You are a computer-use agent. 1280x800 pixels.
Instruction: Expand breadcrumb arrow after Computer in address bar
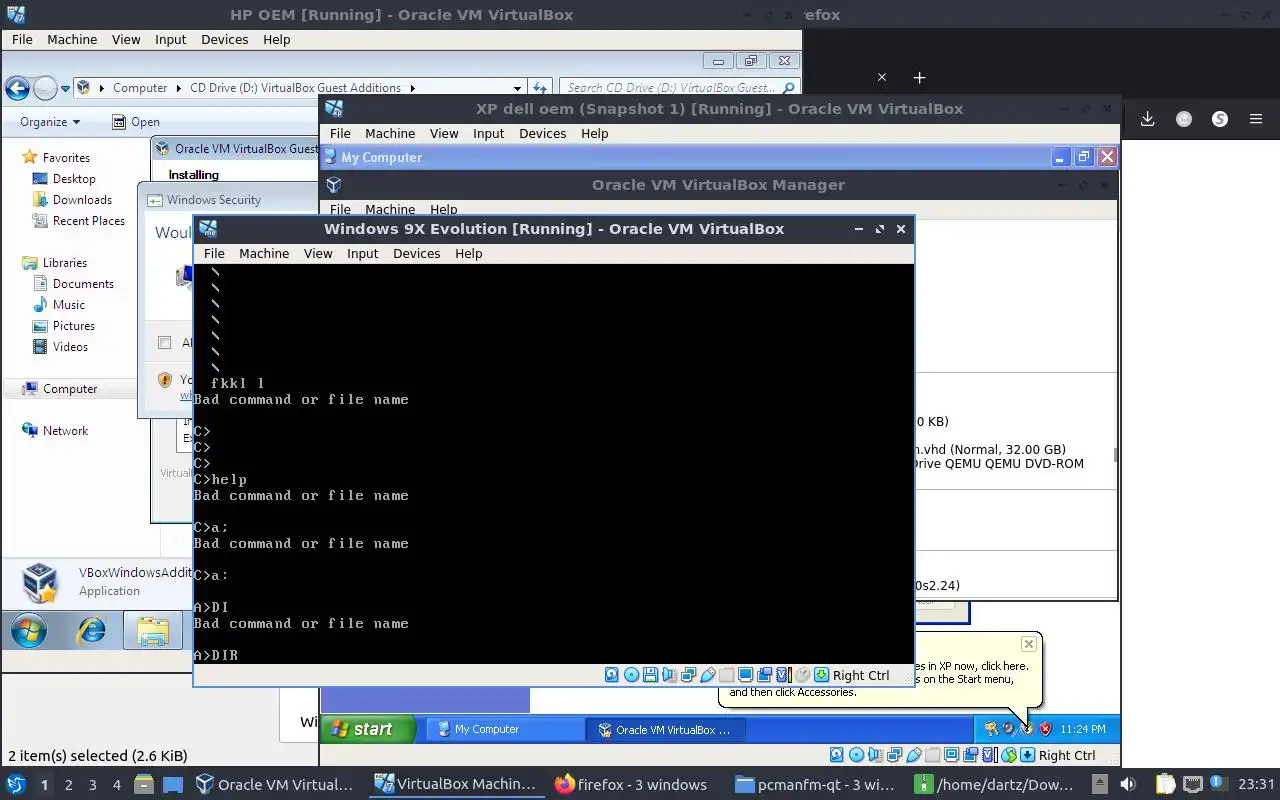click(x=179, y=88)
